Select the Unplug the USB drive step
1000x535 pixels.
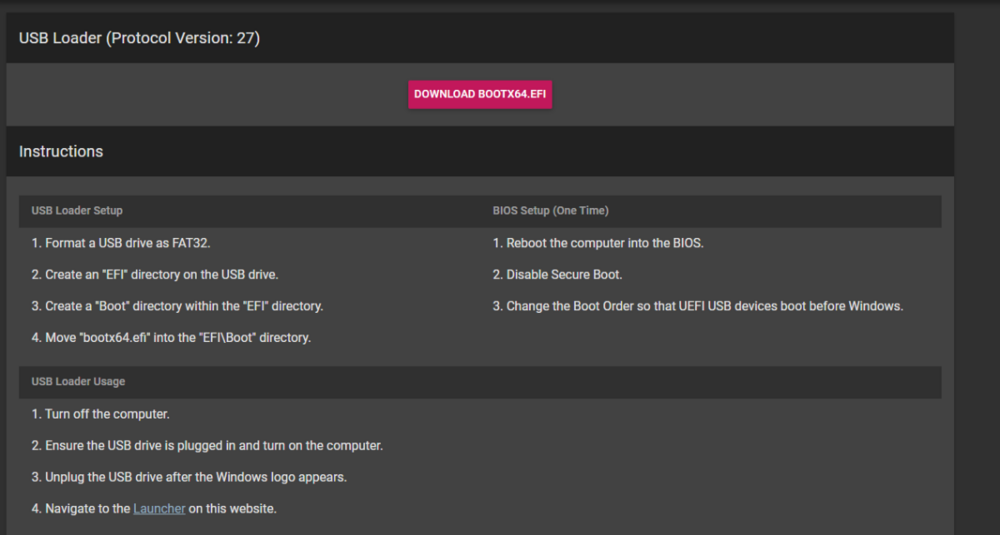click(x=189, y=477)
